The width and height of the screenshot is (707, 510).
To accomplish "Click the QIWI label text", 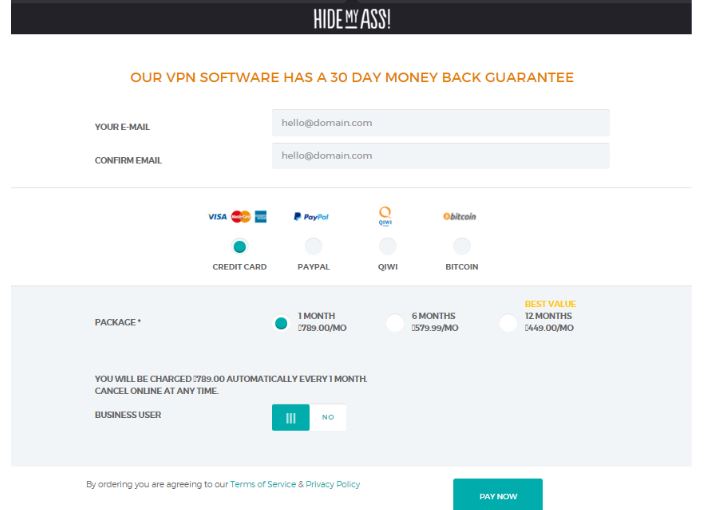I will pyautogui.click(x=388, y=267).
